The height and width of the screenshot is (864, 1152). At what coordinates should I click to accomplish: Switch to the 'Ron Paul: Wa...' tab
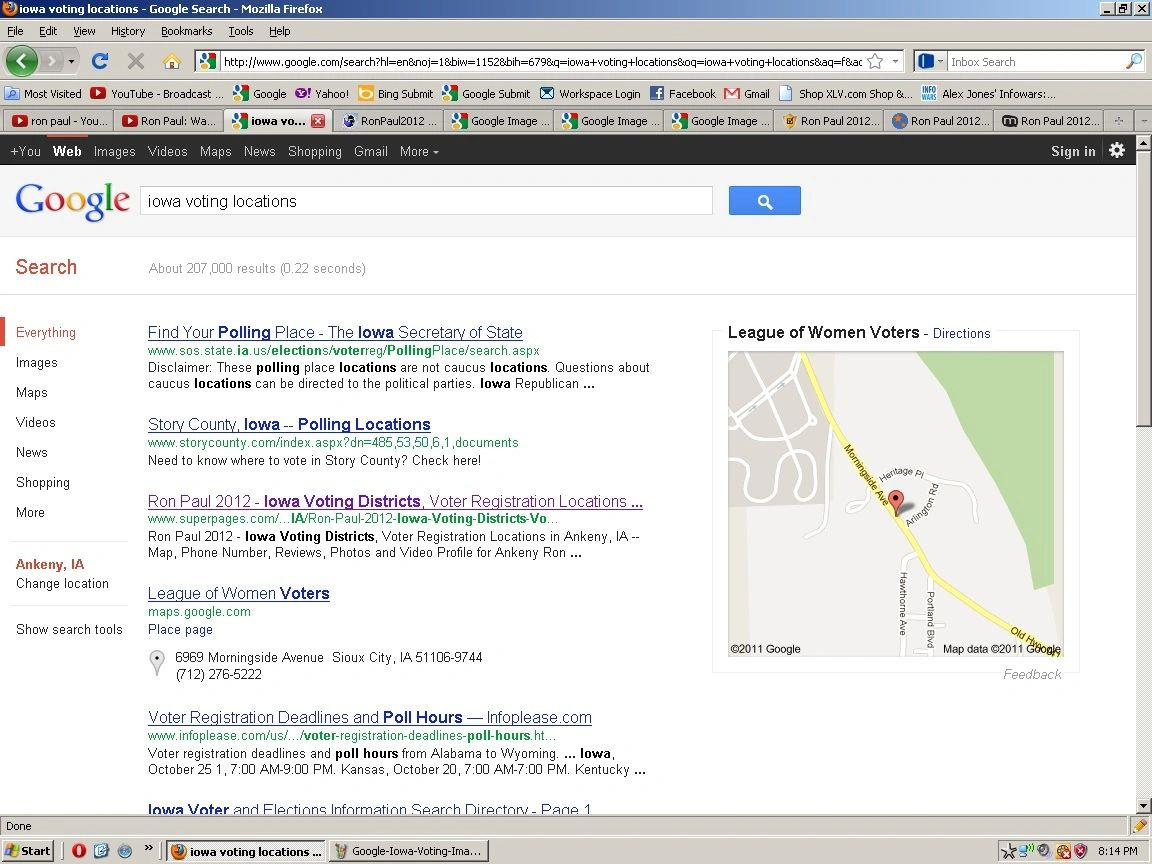168,120
